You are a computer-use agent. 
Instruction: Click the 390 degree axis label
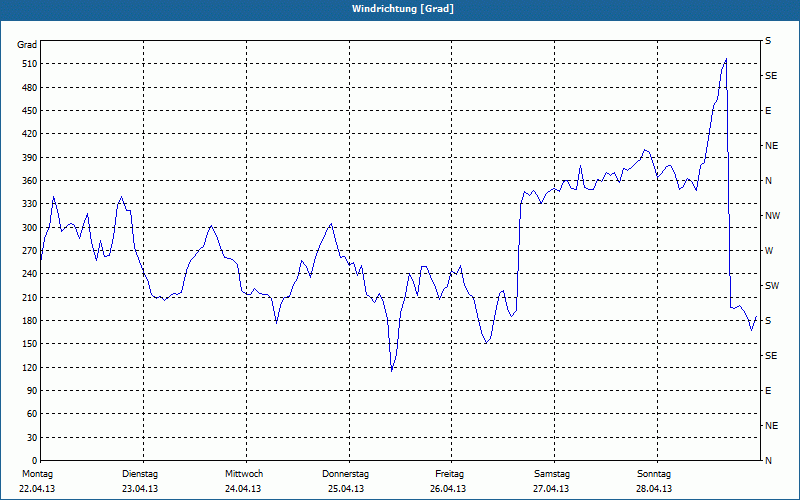30,157
